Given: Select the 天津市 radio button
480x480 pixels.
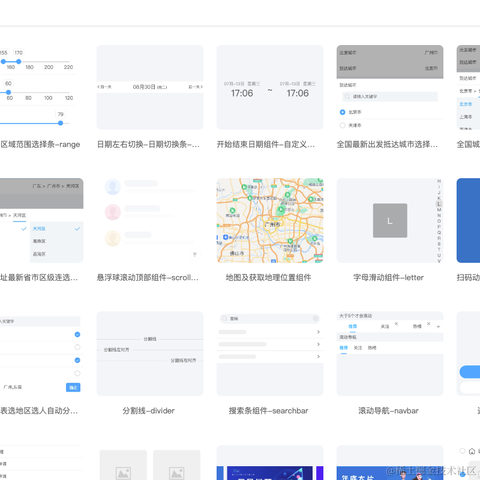Looking at the screenshot, I should pos(342,125).
